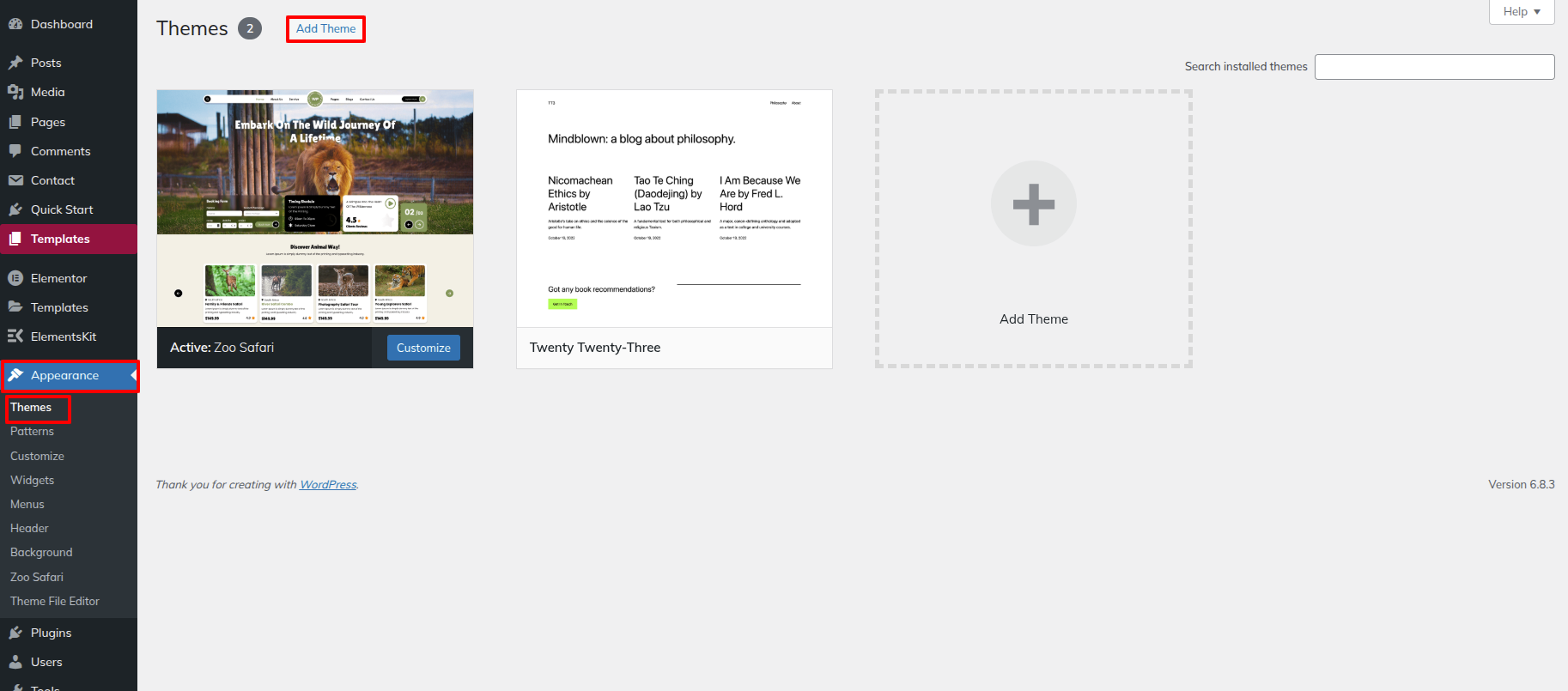Follow the WordPress footer link
1568x691 pixels.
tap(328, 485)
